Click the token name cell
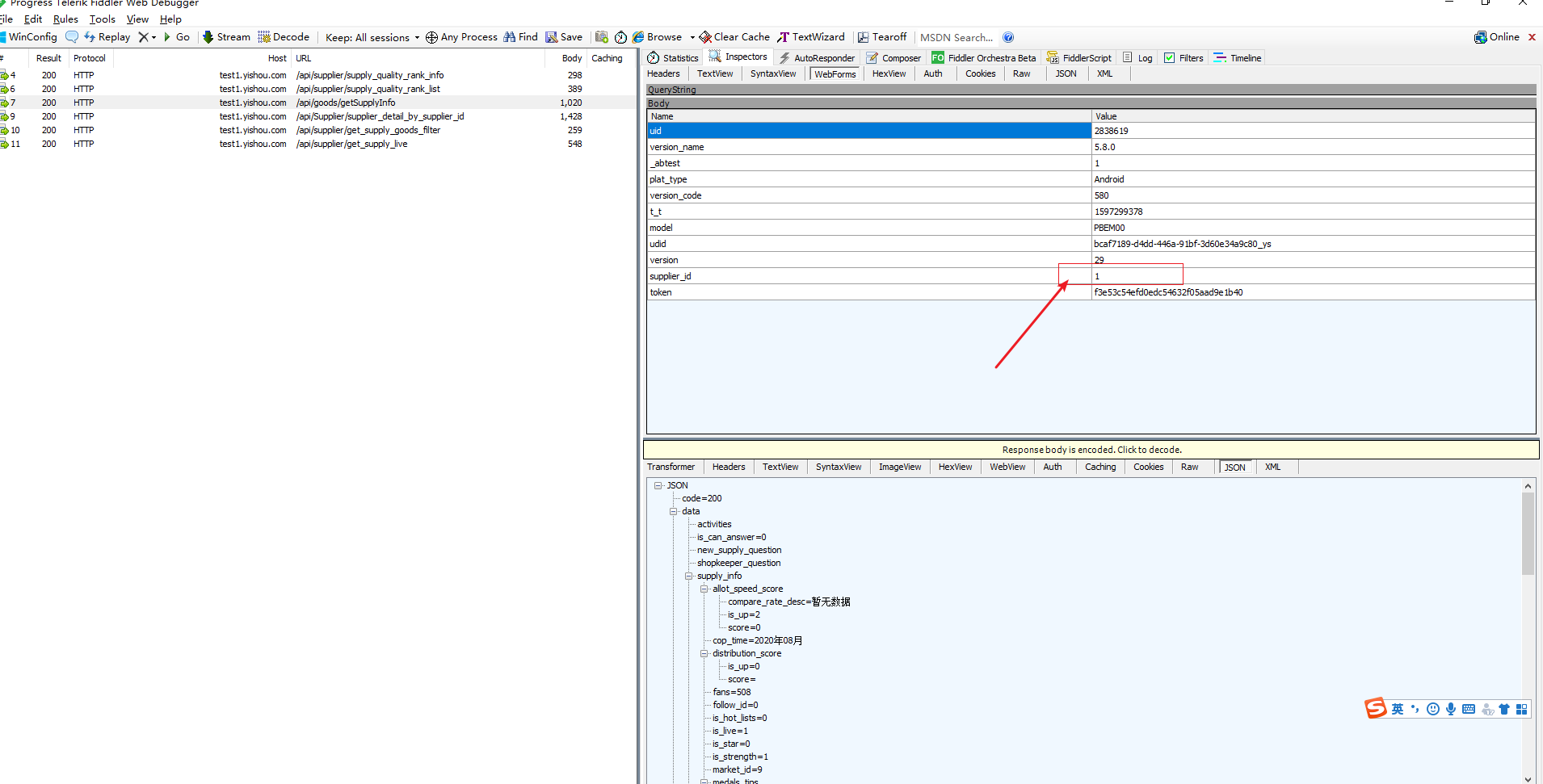 tap(869, 292)
